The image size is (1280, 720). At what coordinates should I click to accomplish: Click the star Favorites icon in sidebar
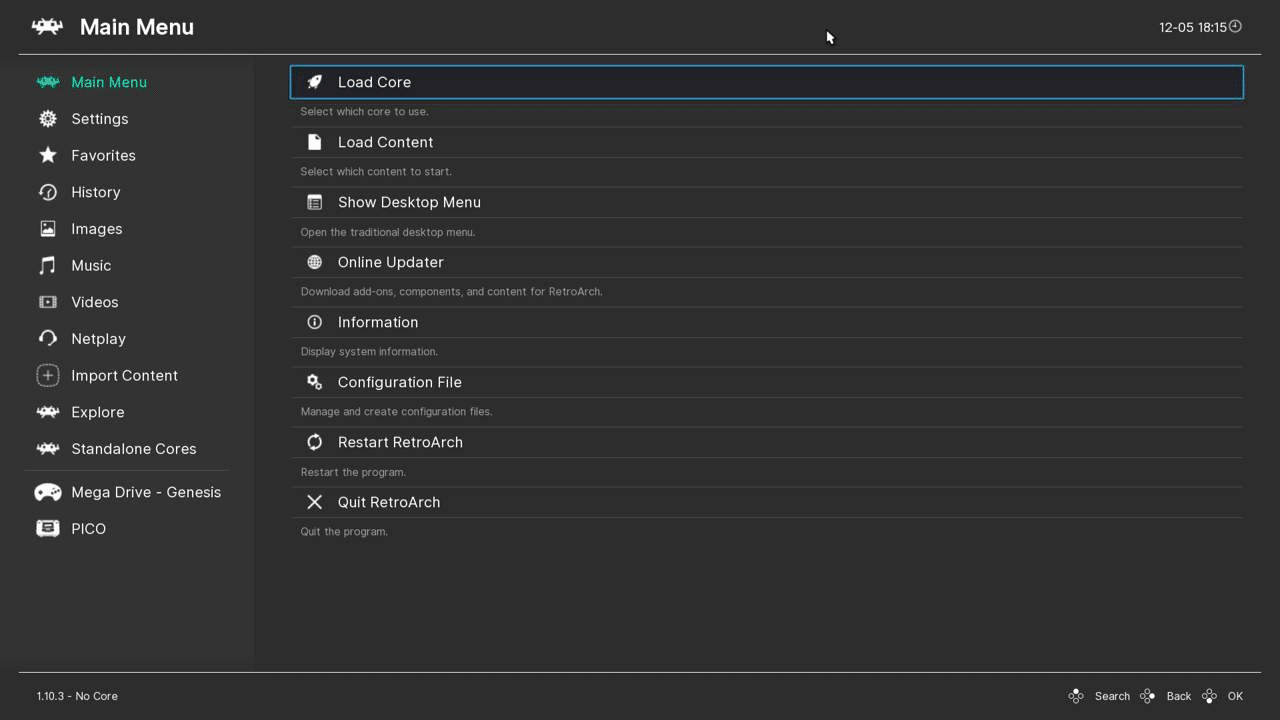click(x=47, y=155)
